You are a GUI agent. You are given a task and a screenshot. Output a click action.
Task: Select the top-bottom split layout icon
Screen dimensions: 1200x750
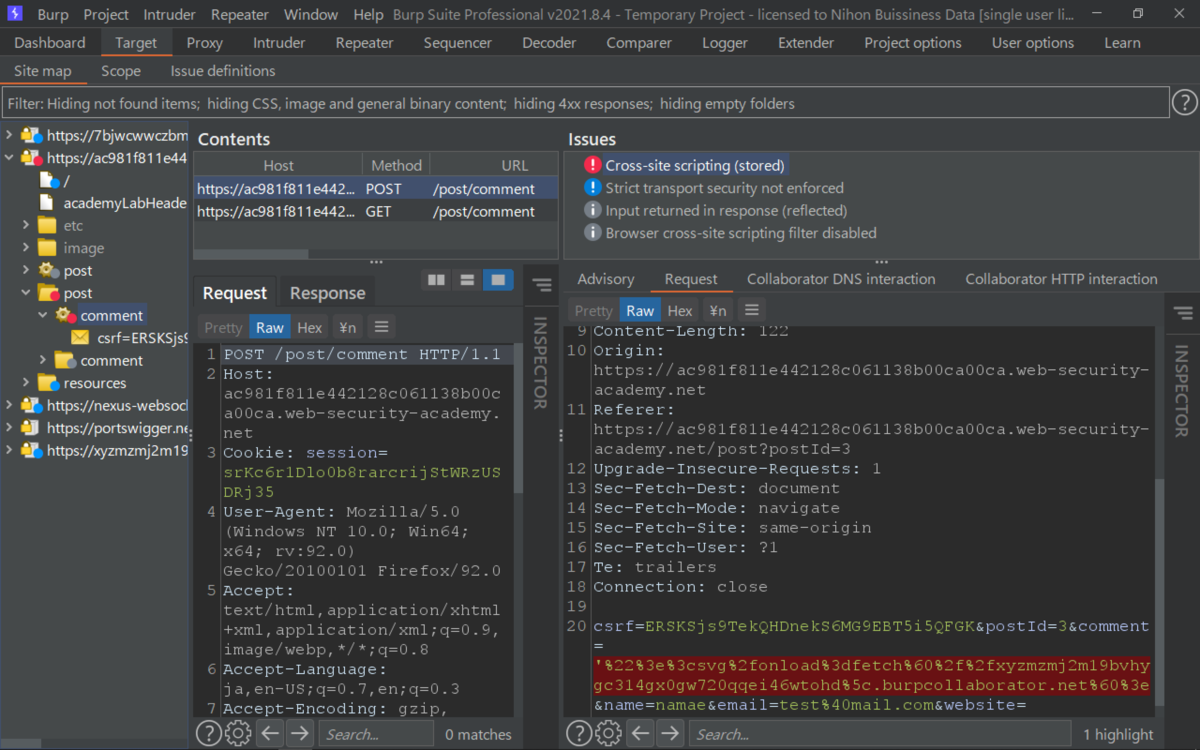coord(467,280)
